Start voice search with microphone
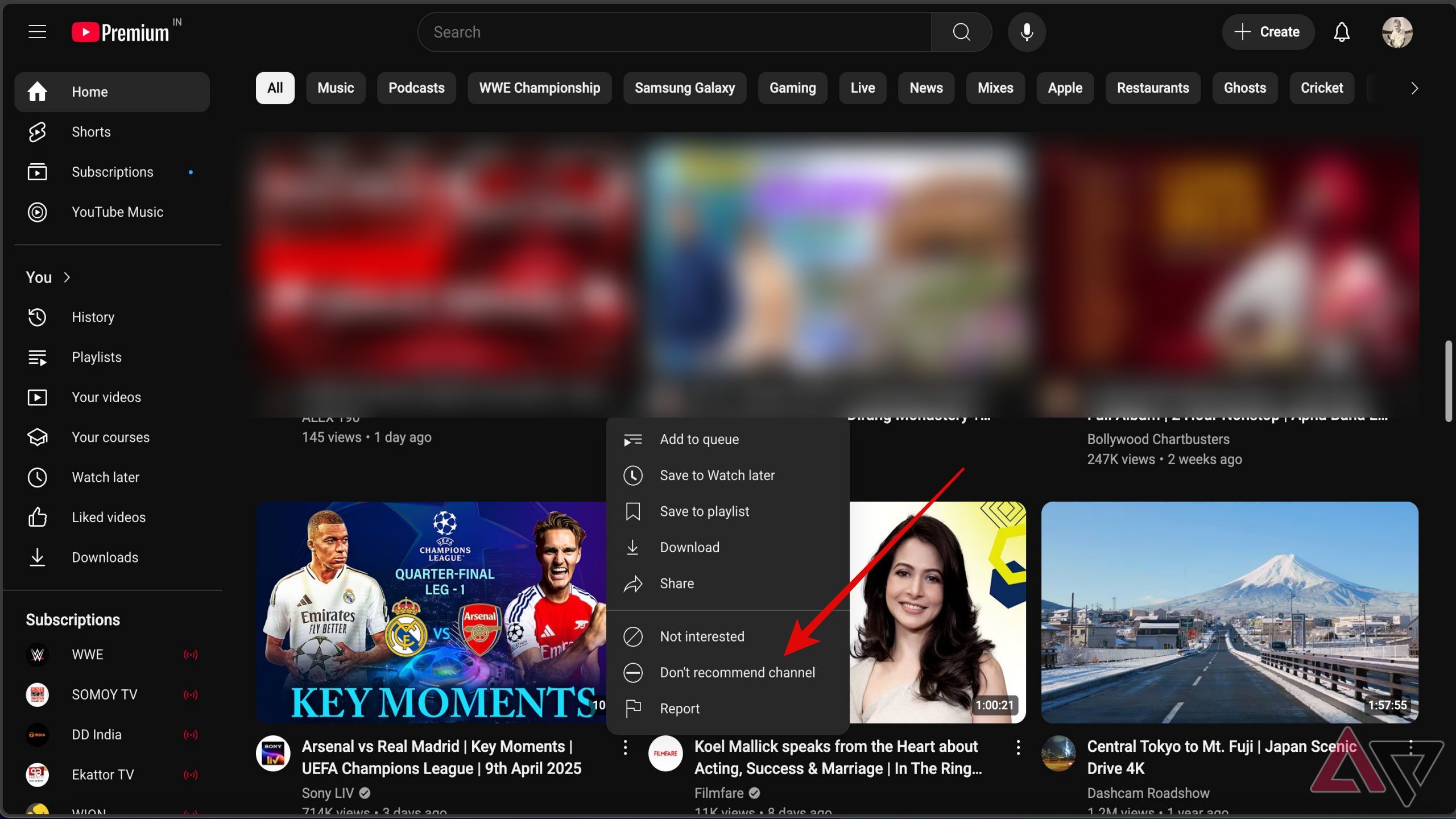Screen dimensions: 1456x819 (1027, 32)
